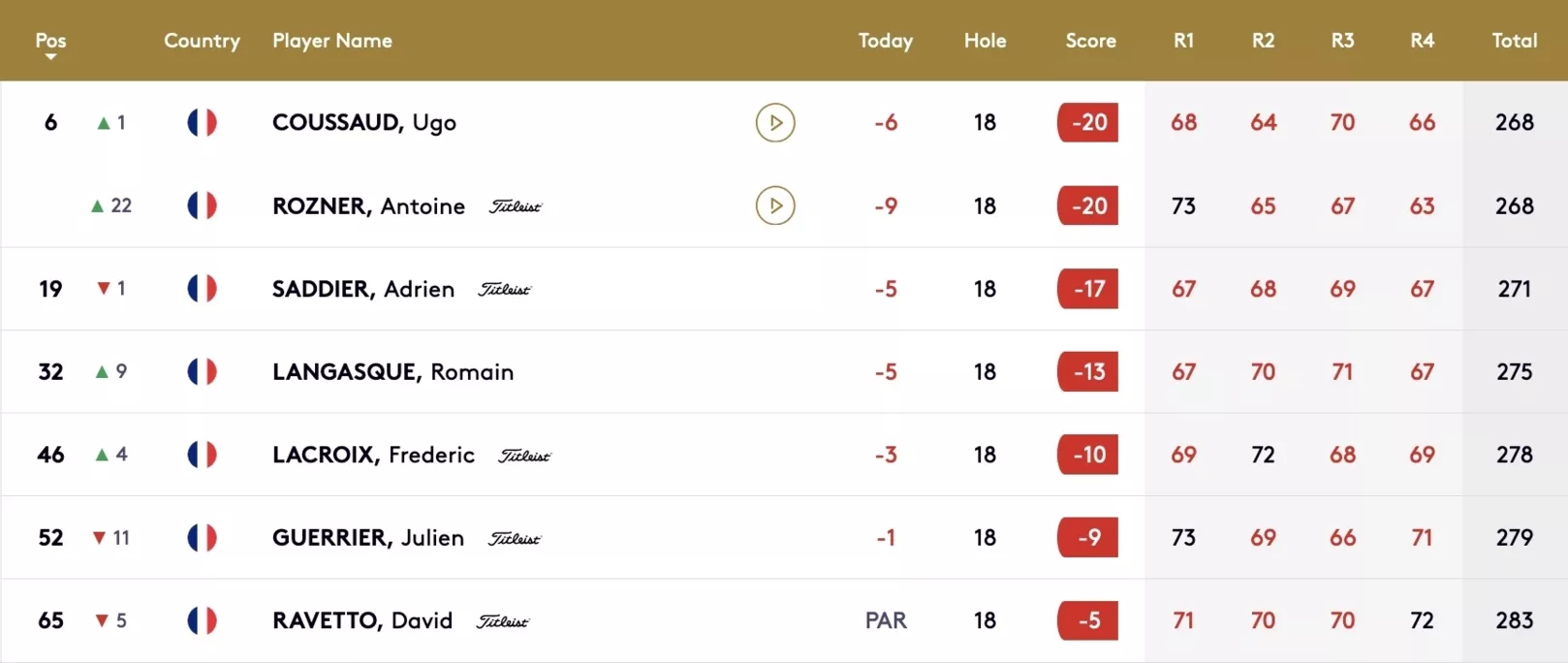Sort by the Score column header

pos(1091,41)
